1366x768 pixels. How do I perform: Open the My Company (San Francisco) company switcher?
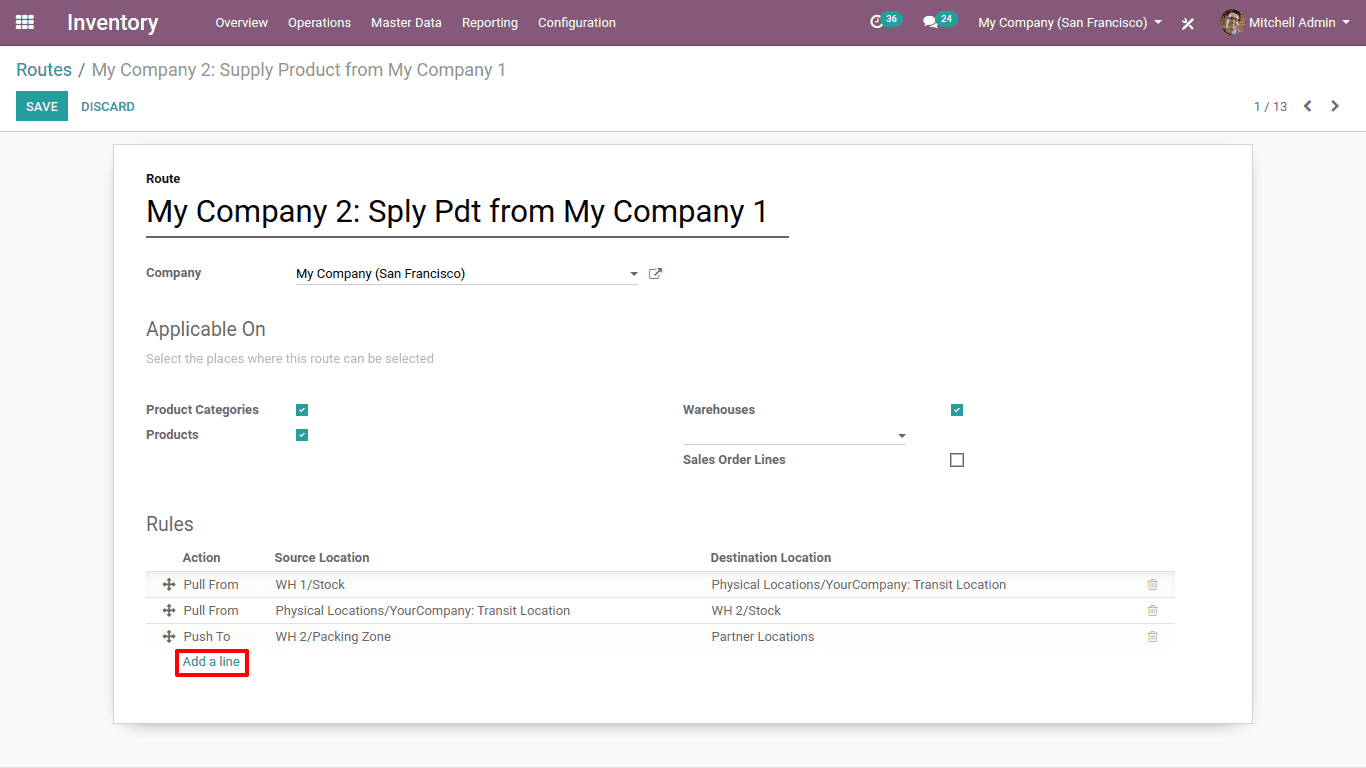point(1070,22)
